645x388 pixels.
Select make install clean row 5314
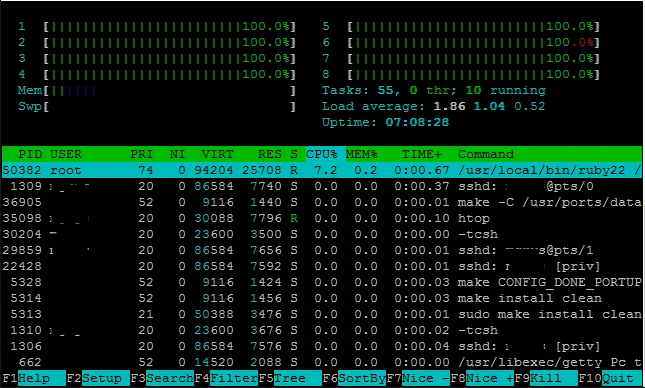tap(322, 298)
